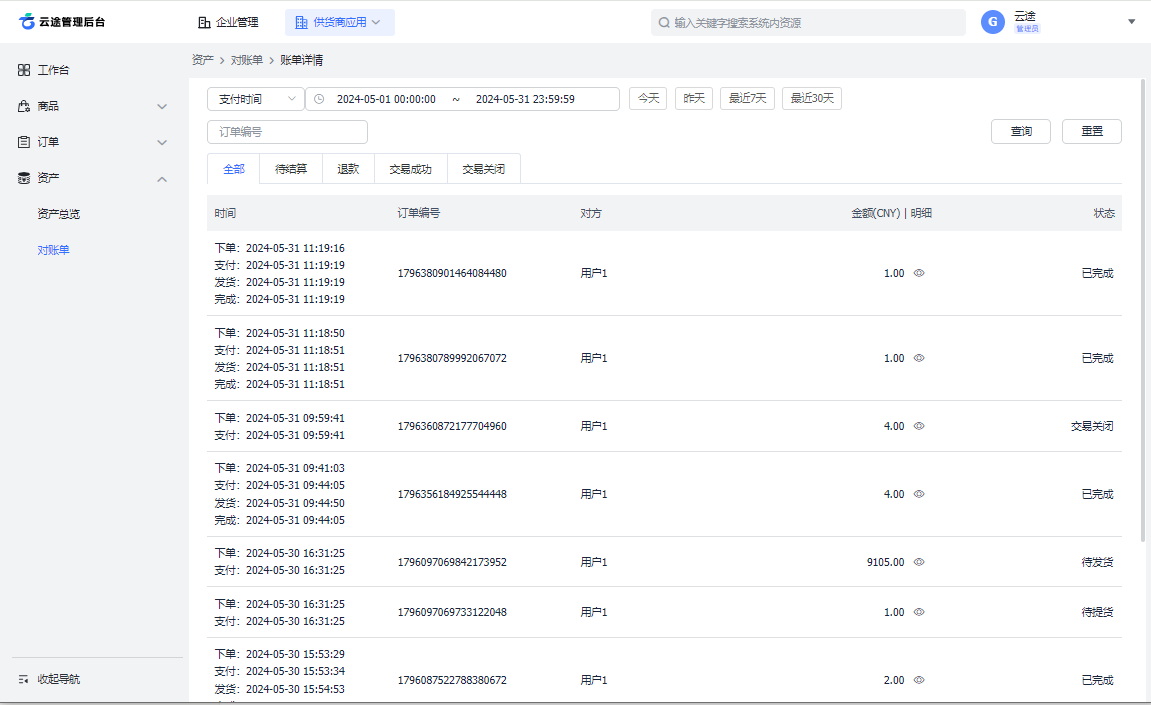Go to 对账单 in the breadcrumb
The image size is (1151, 705).
(247, 60)
